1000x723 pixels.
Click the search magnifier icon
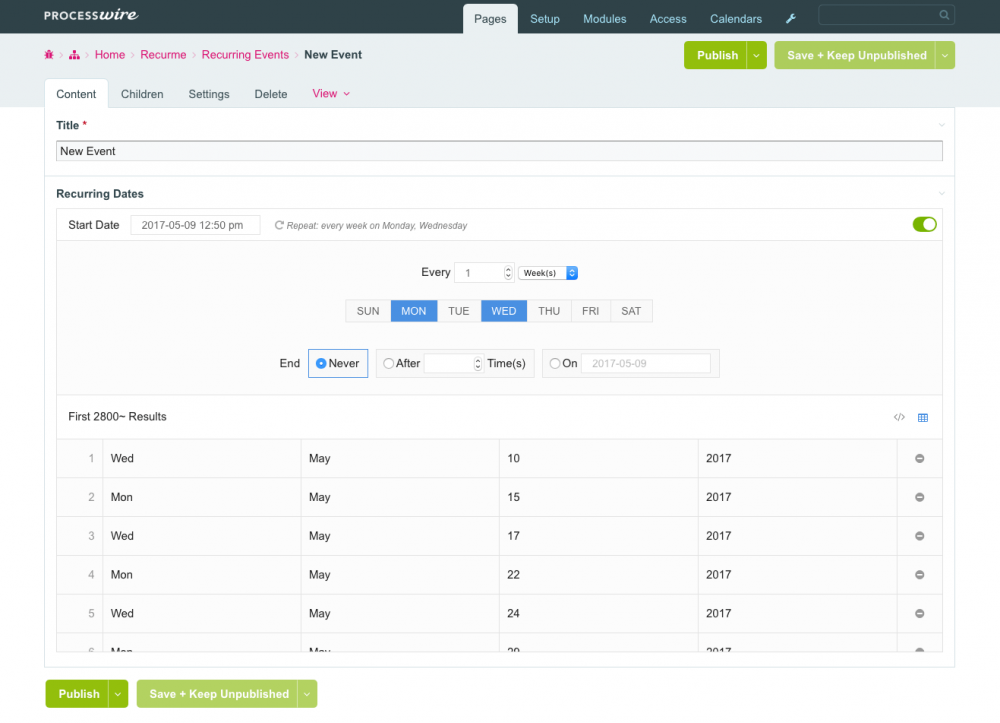[x=944, y=15]
